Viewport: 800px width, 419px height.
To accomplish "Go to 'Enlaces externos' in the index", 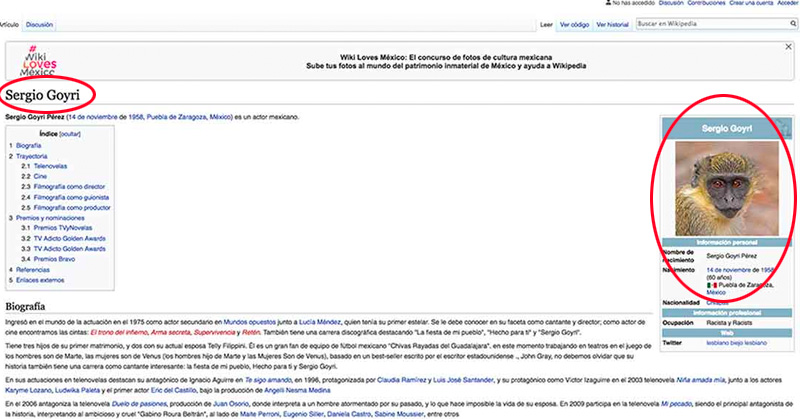I will [x=41, y=279].
